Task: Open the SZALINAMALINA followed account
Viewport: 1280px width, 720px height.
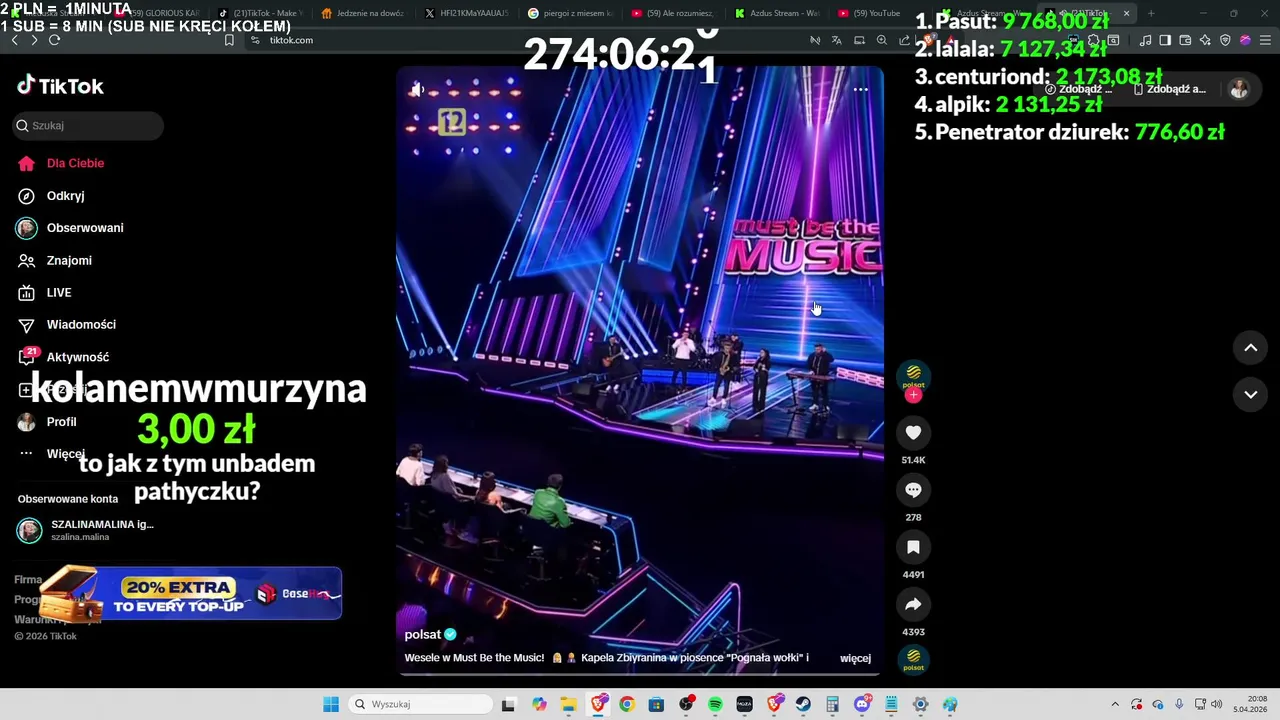Action: pyautogui.click(x=85, y=530)
